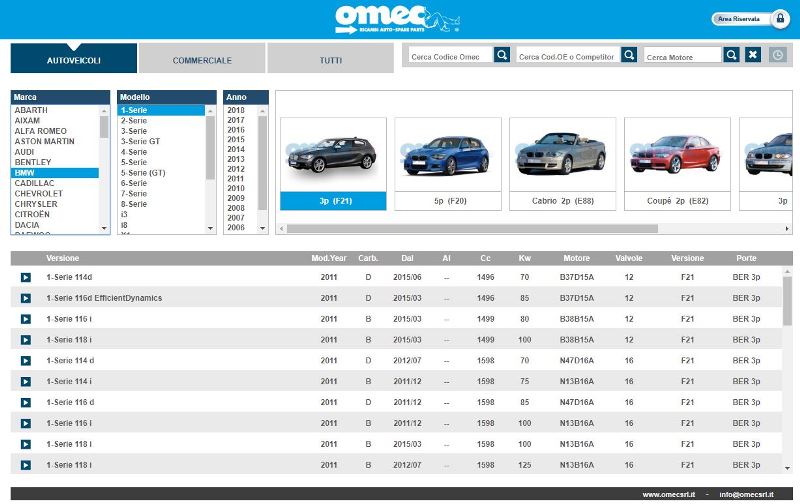This screenshot has width=800, height=504.
Task: Open details arrow for 1-Serie 116 i 1499cc
Action: pyautogui.click(x=26, y=319)
